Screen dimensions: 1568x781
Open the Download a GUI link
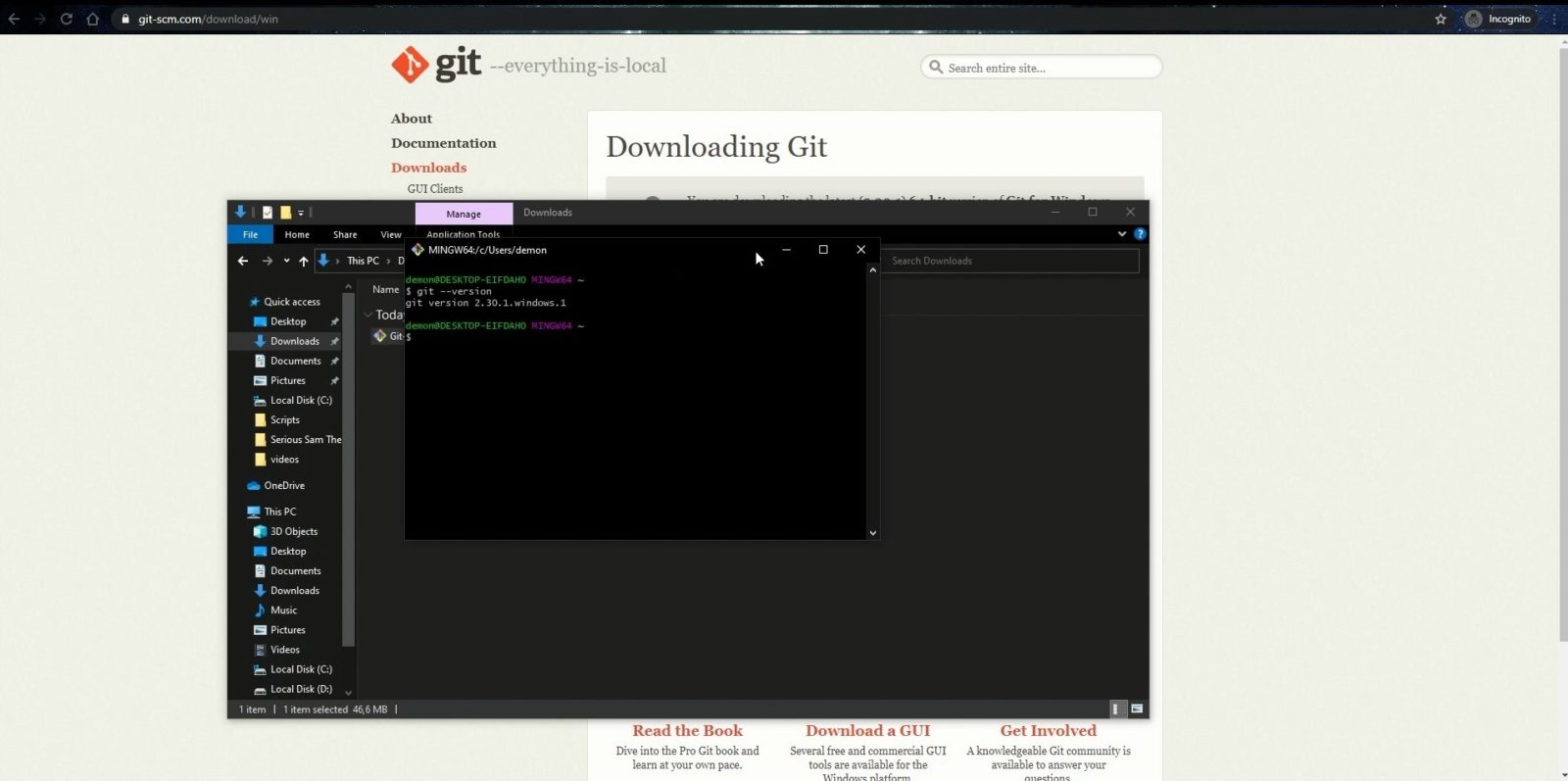tap(868, 731)
